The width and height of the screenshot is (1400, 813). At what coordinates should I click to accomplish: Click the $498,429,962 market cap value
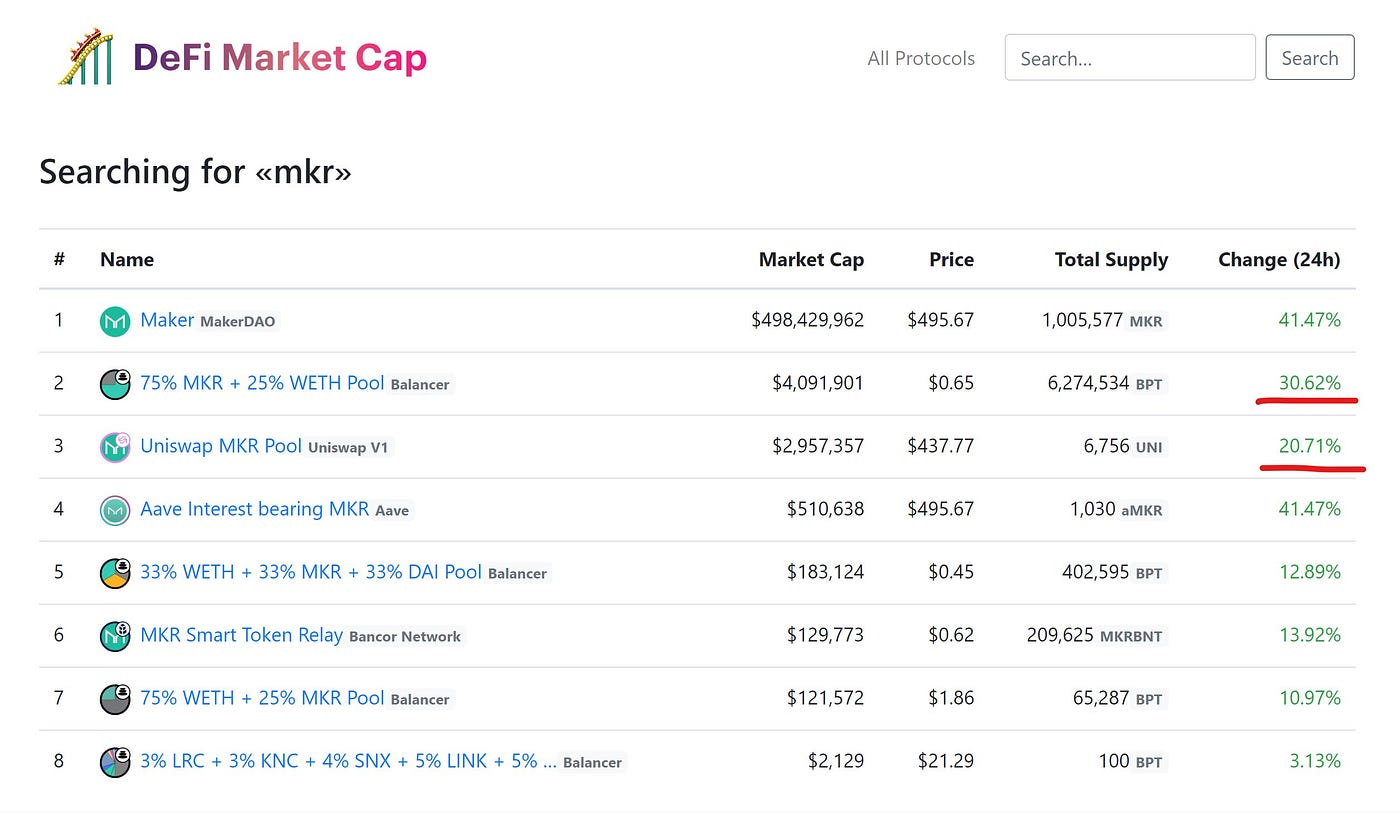[x=808, y=321]
